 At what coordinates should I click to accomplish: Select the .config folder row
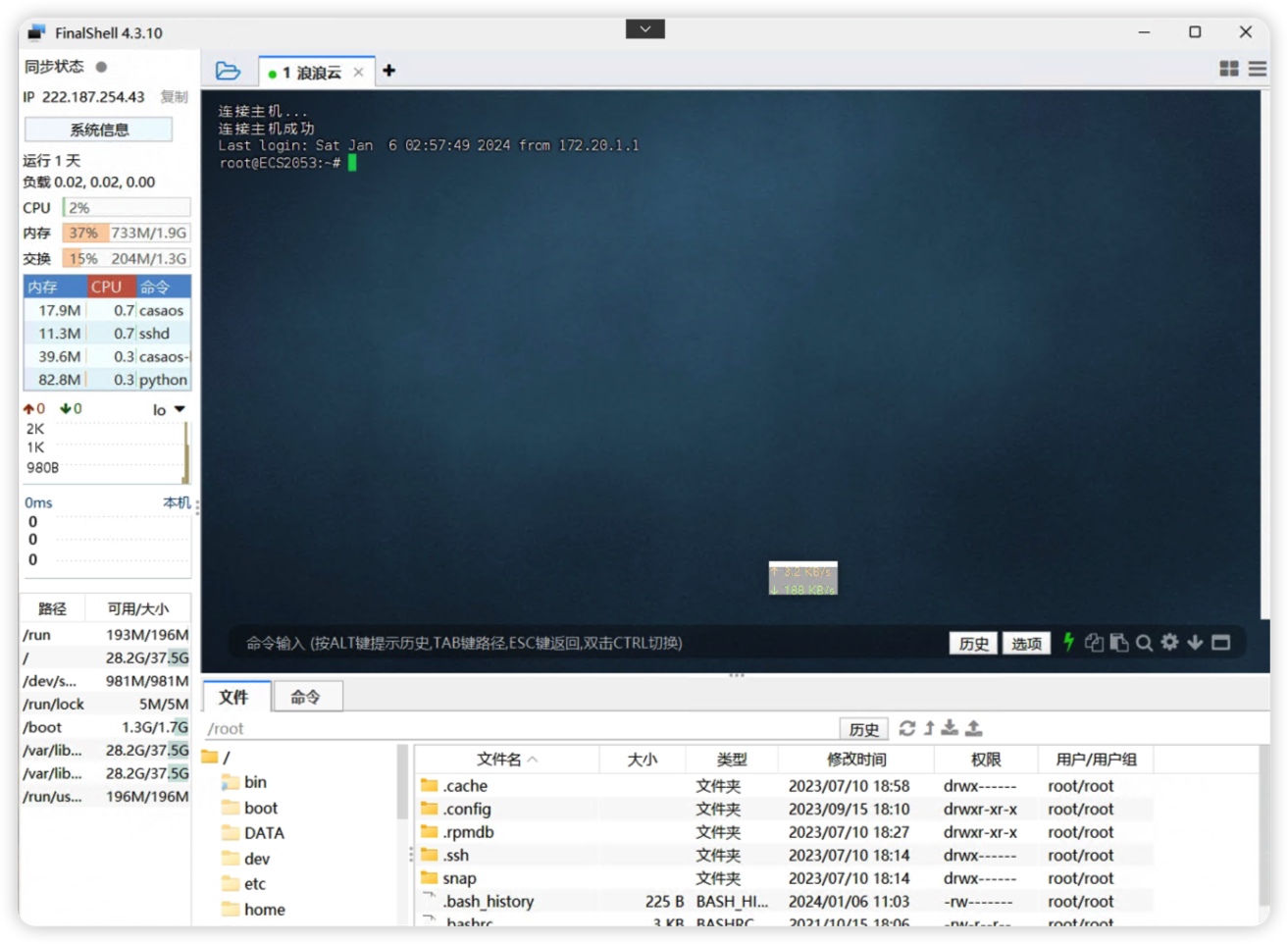(785, 809)
